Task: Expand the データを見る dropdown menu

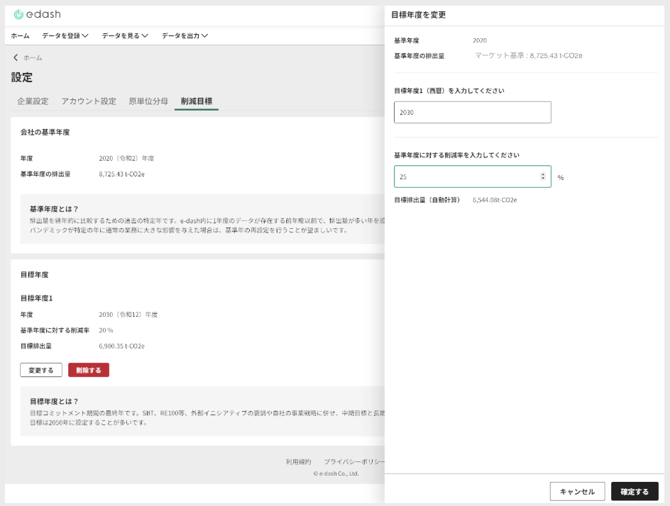Action: pyautogui.click(x=125, y=36)
